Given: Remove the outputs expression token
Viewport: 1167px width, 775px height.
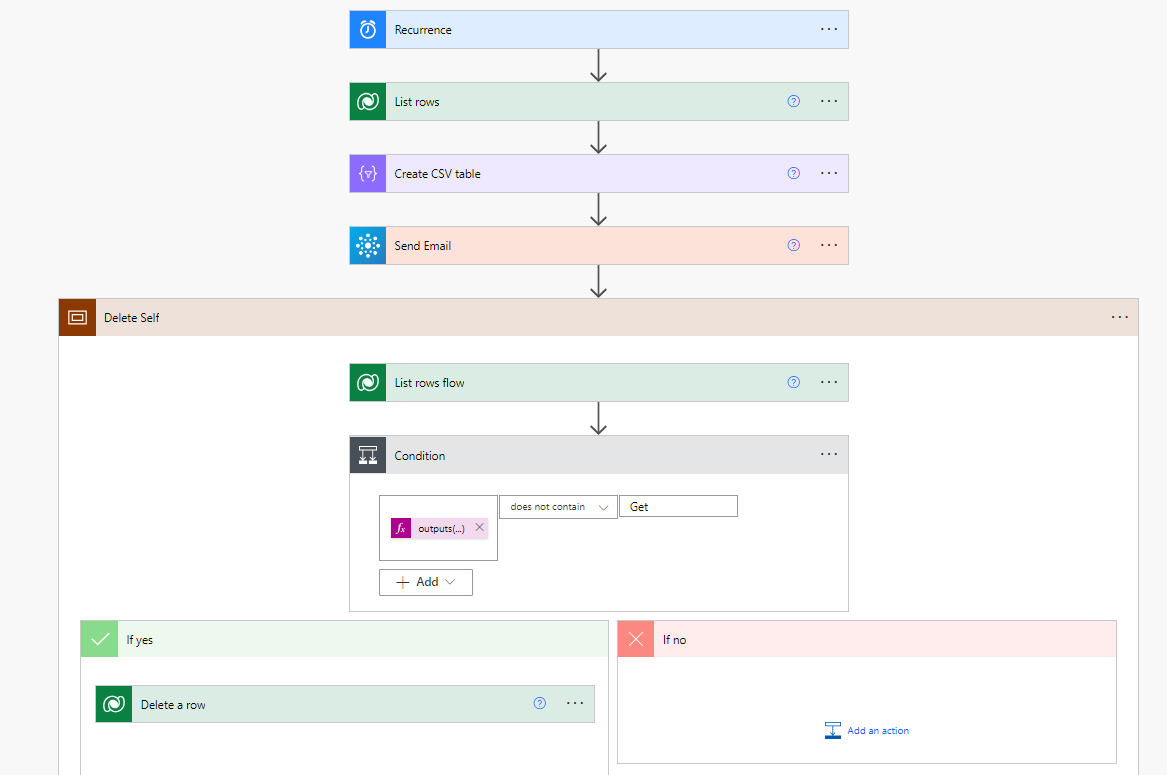Looking at the screenshot, I should (479, 527).
